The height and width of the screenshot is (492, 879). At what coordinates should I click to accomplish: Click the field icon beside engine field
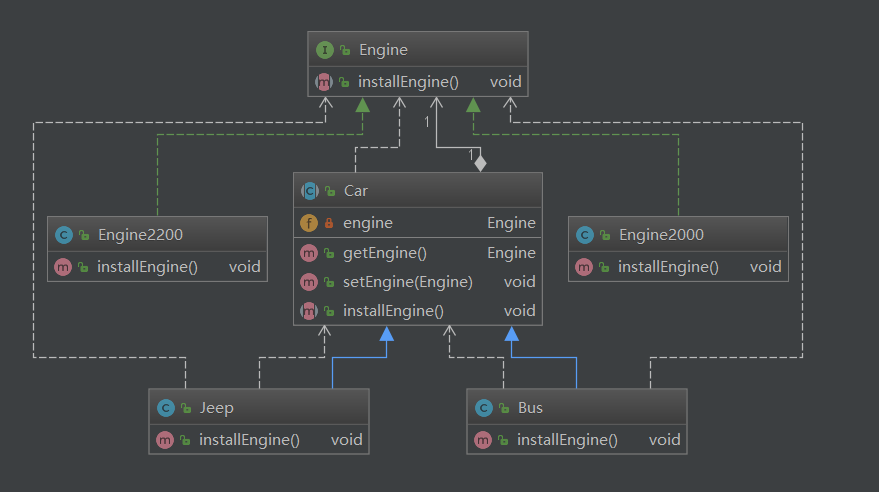click(309, 223)
